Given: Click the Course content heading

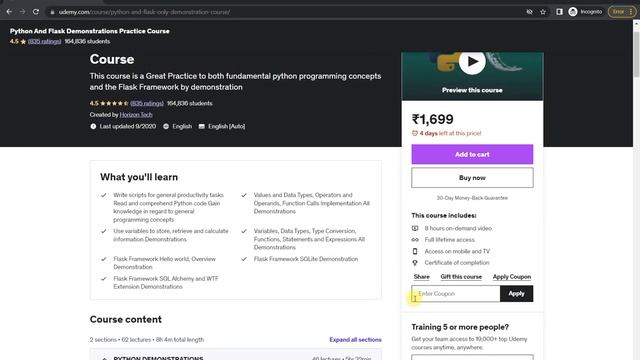Looking at the screenshot, I should click(126, 319).
